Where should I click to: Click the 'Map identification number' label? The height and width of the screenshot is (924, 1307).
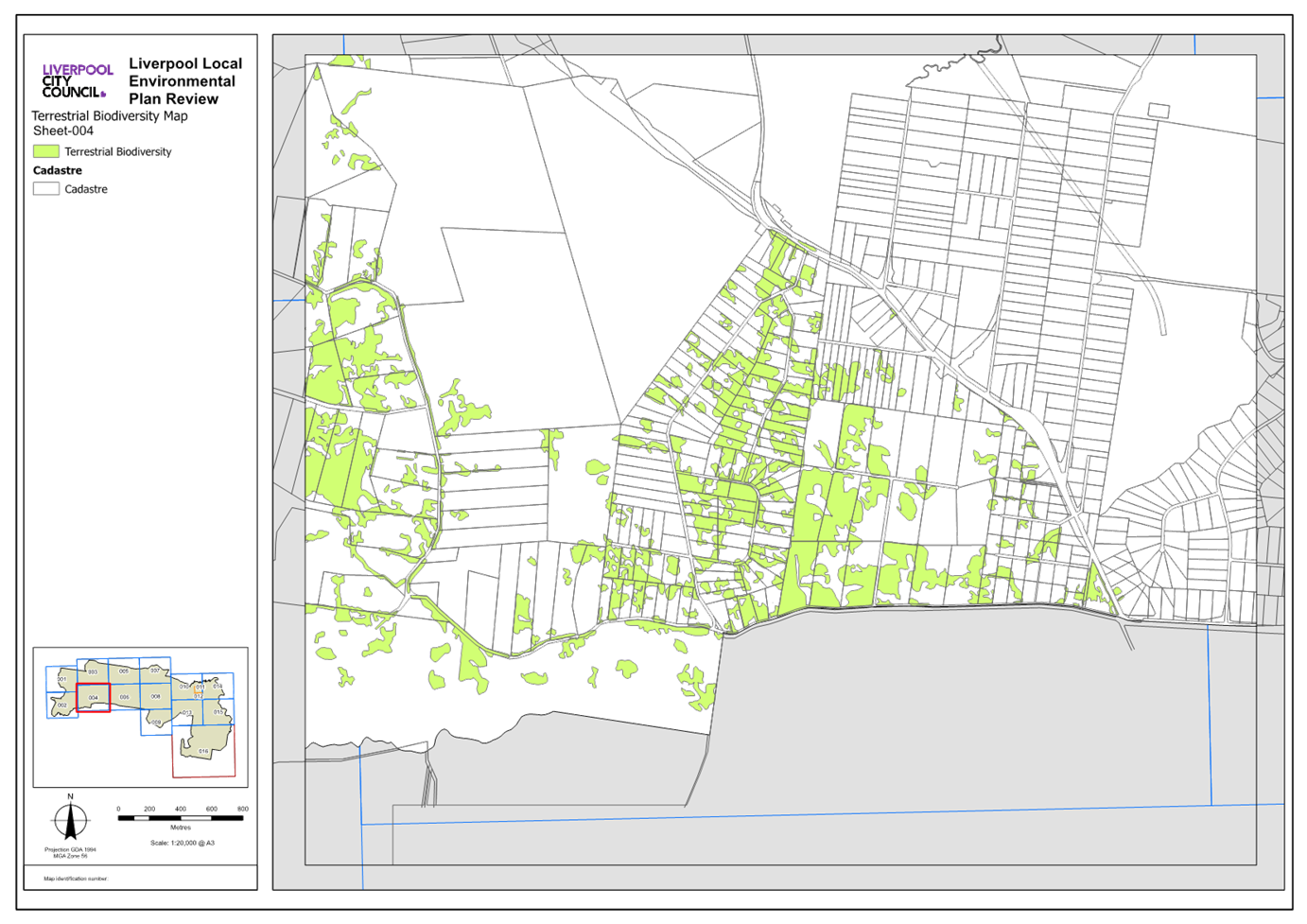76,879
